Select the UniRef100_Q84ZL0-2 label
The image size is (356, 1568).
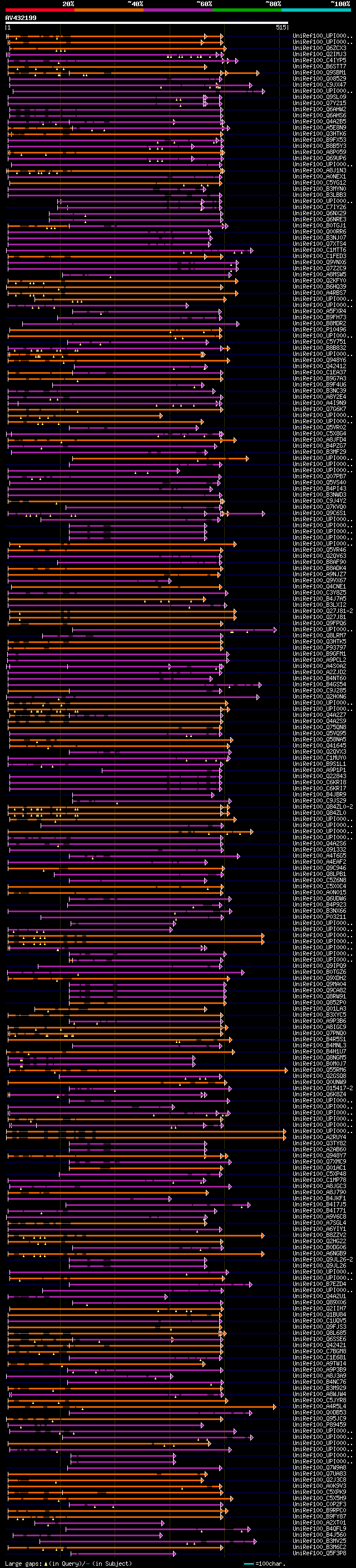click(323, 807)
